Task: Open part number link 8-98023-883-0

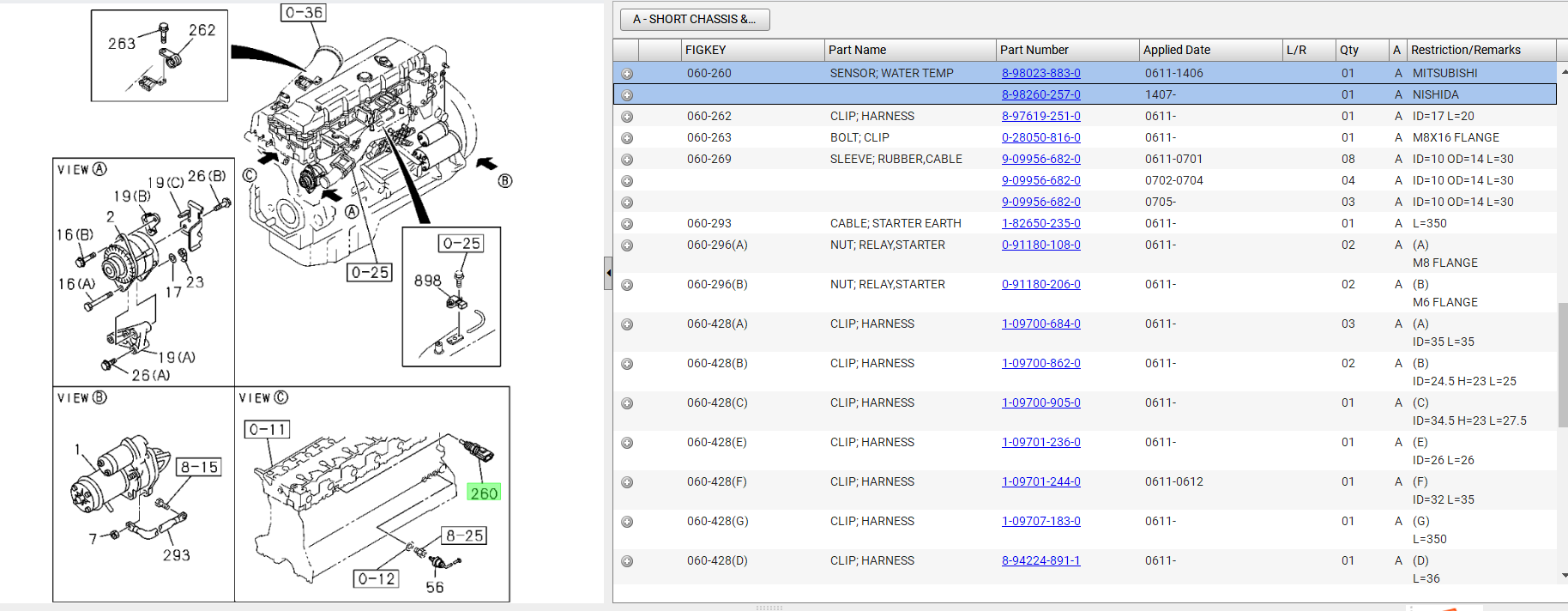Action: [x=1040, y=74]
